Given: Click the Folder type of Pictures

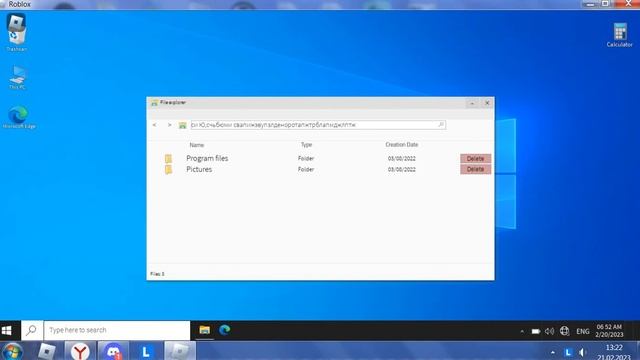Looking at the screenshot, I should (x=306, y=169).
